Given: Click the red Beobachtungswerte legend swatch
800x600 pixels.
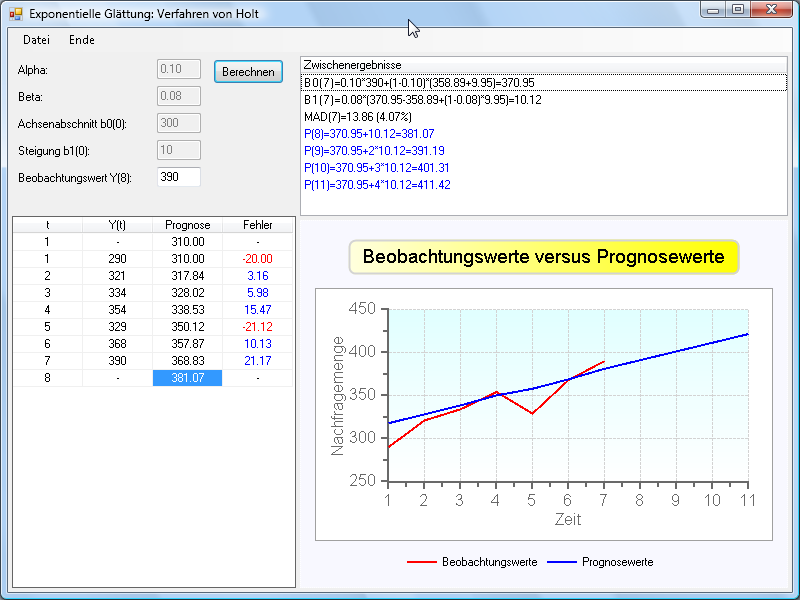Looking at the screenshot, I should [x=422, y=562].
